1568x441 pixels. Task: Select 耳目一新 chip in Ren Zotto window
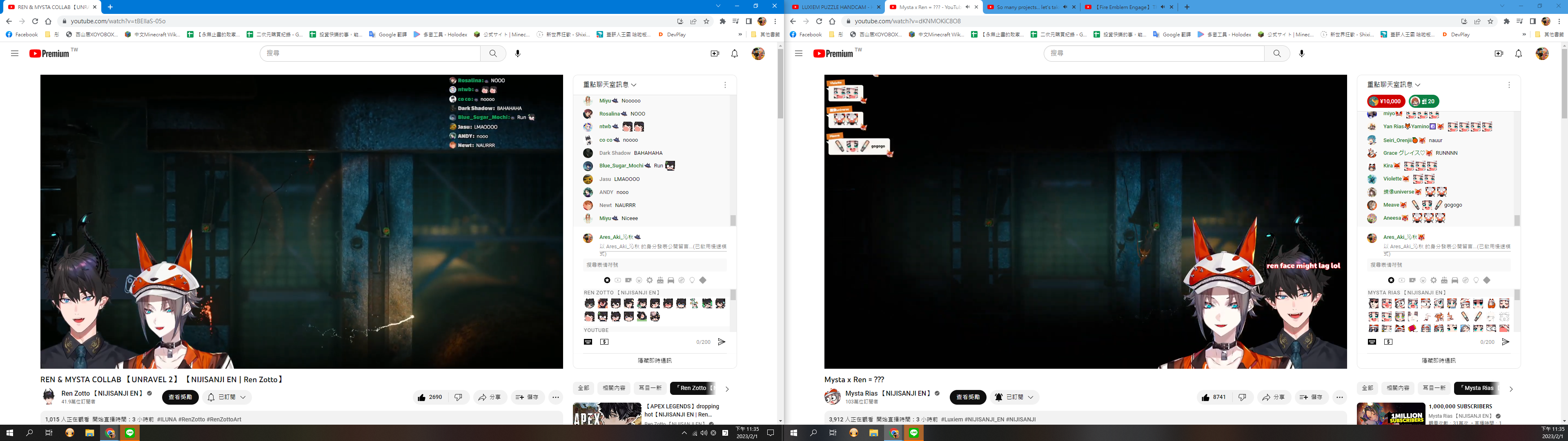tap(650, 388)
